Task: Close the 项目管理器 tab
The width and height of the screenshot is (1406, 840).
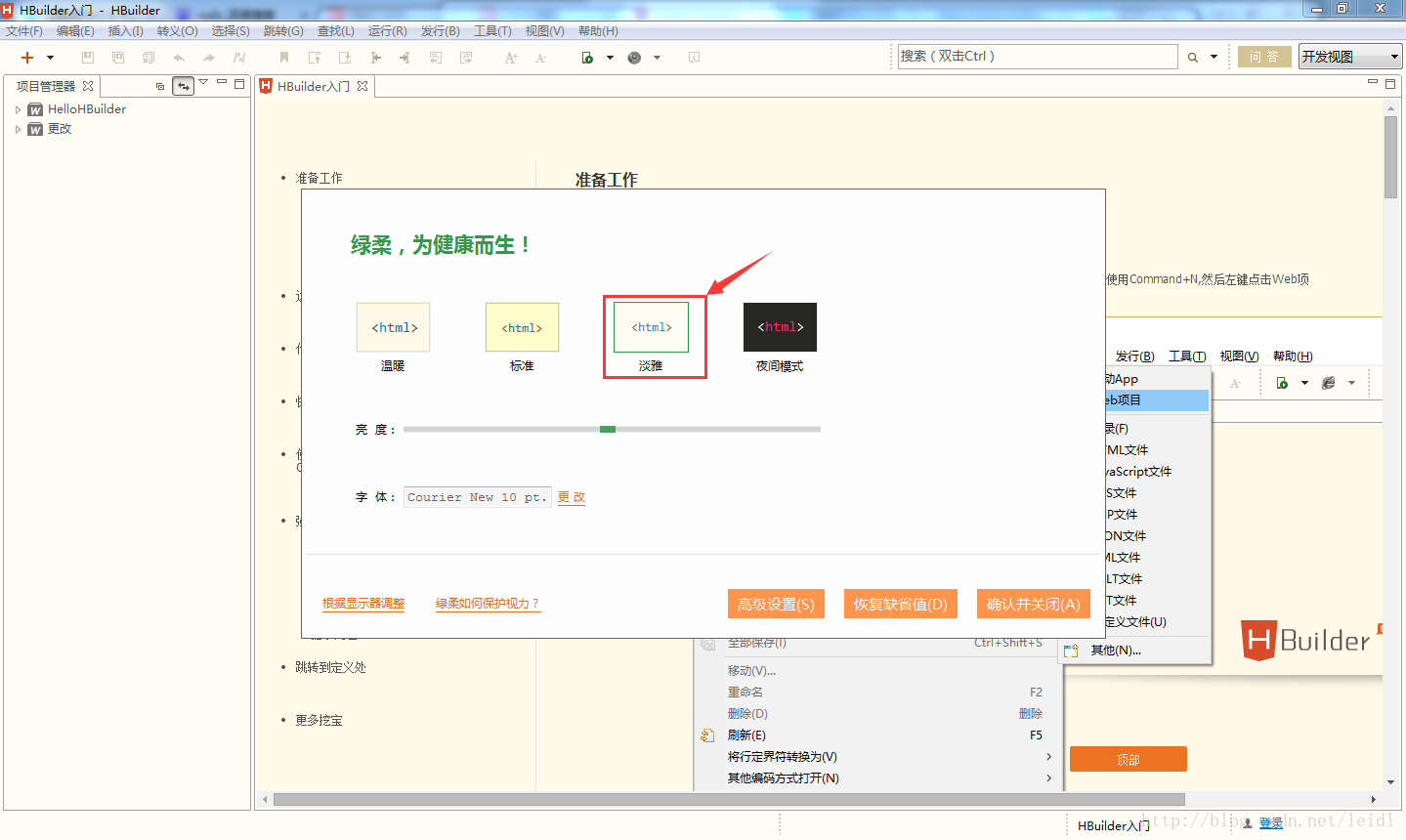Action: [x=88, y=86]
